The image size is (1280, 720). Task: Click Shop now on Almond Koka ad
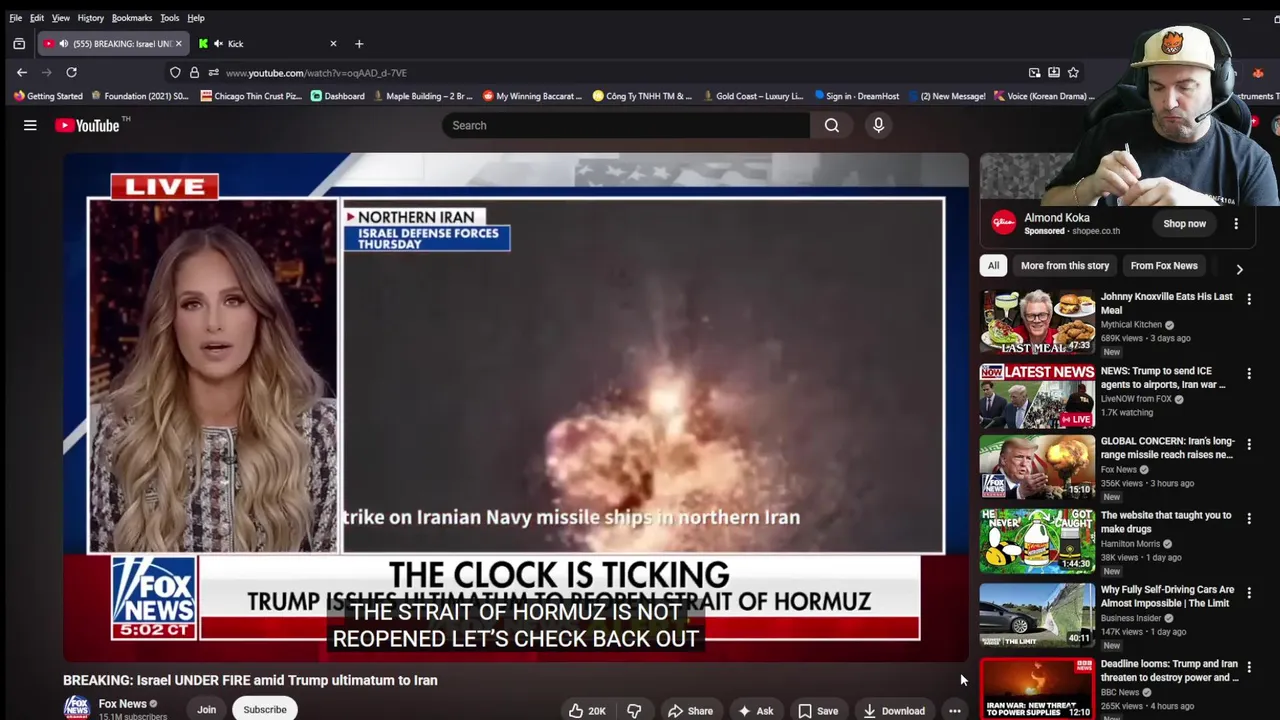(x=1184, y=224)
